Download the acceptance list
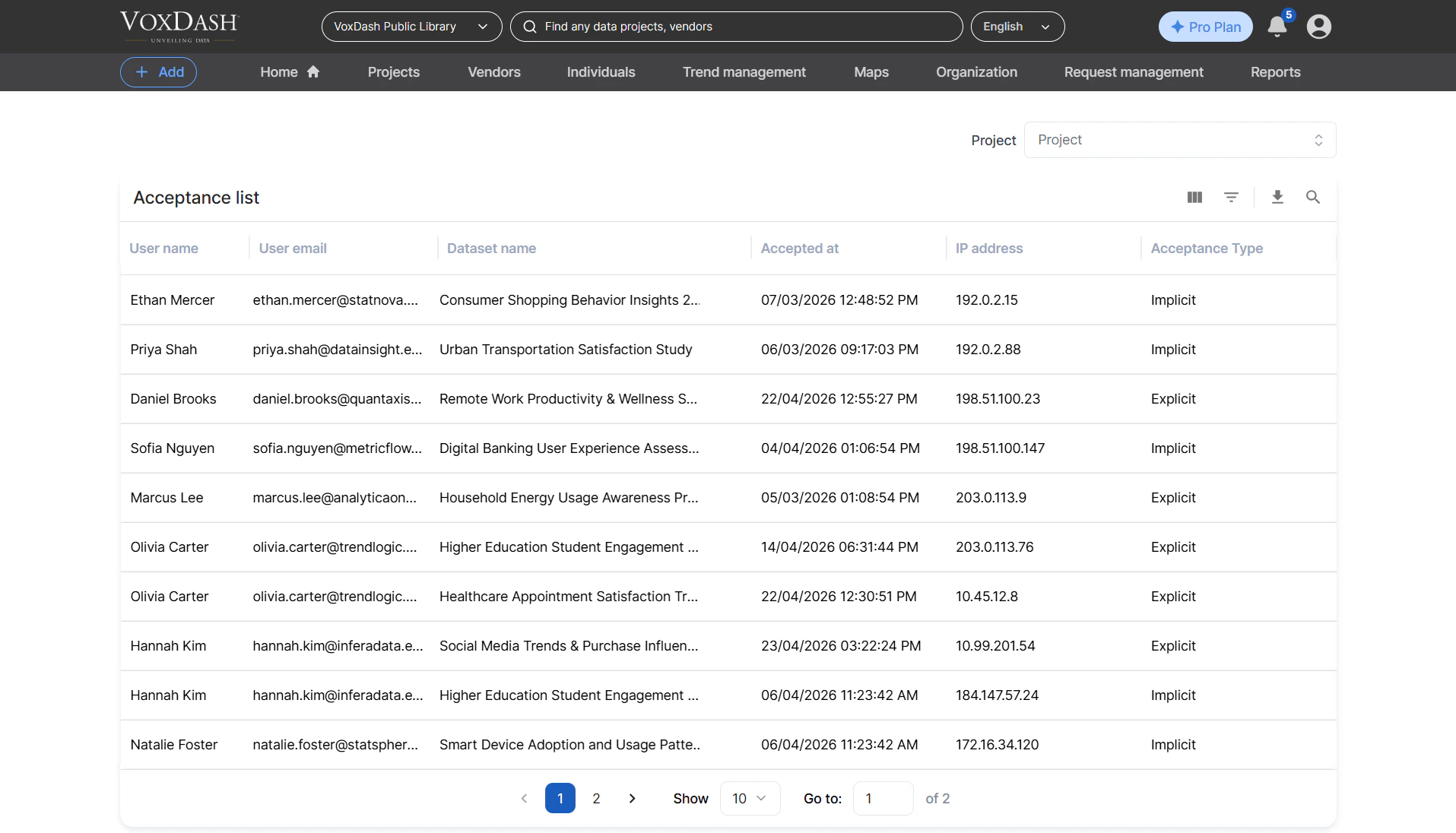This screenshot has width=1456, height=833. (x=1277, y=198)
